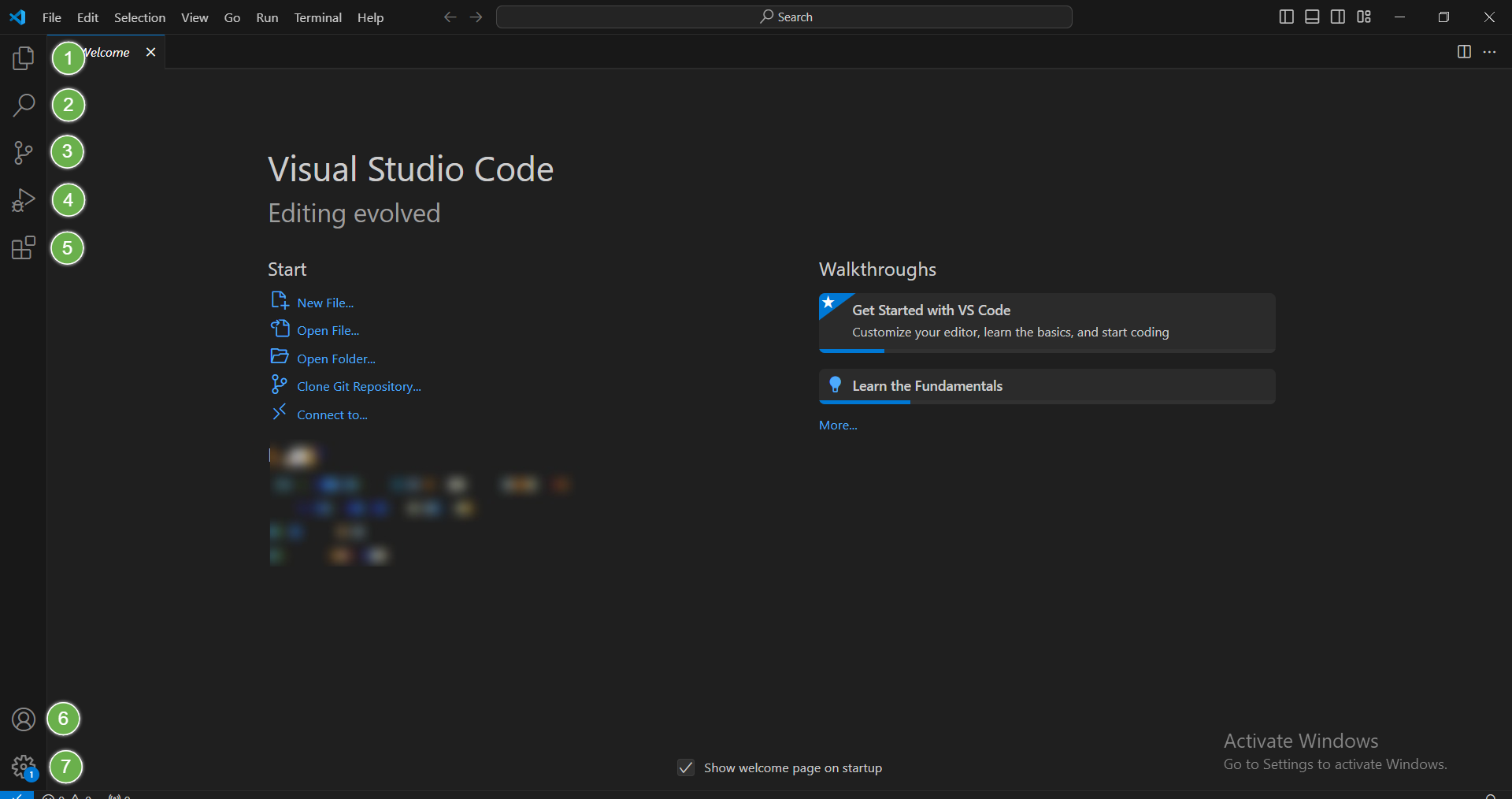Open the File menu
The height and width of the screenshot is (799, 1512).
tap(52, 17)
